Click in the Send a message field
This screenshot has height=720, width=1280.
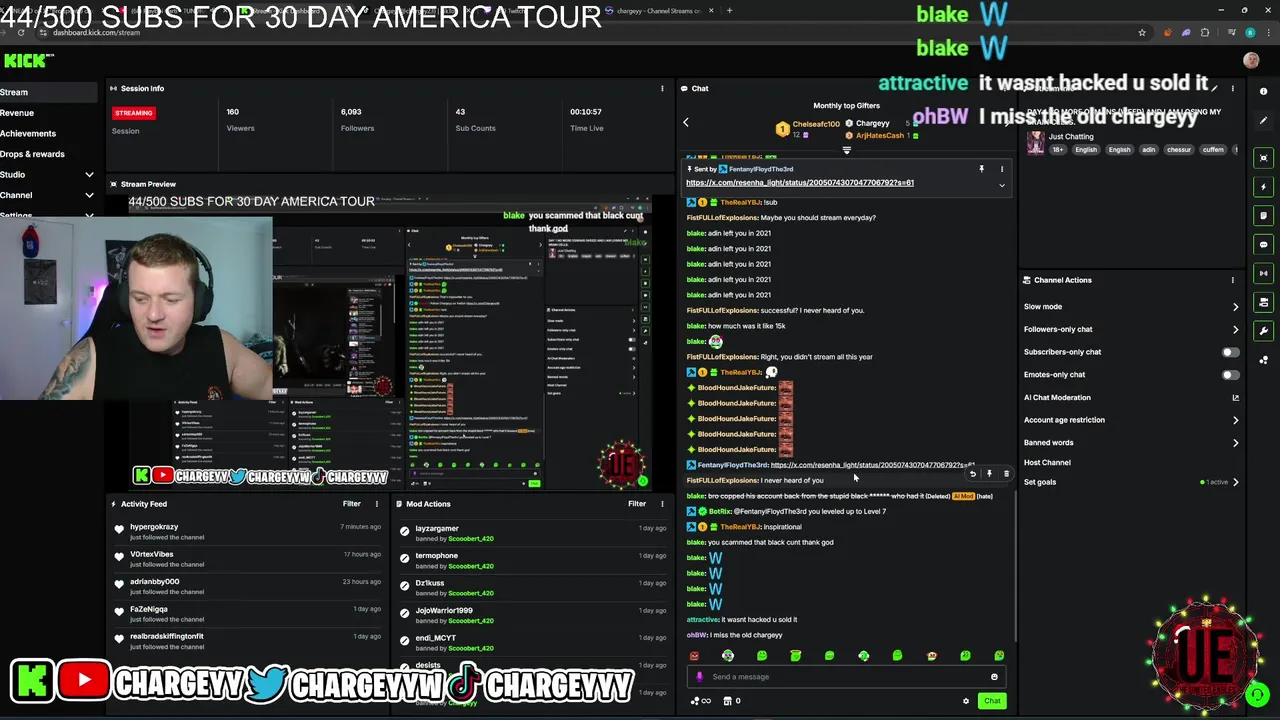point(845,677)
